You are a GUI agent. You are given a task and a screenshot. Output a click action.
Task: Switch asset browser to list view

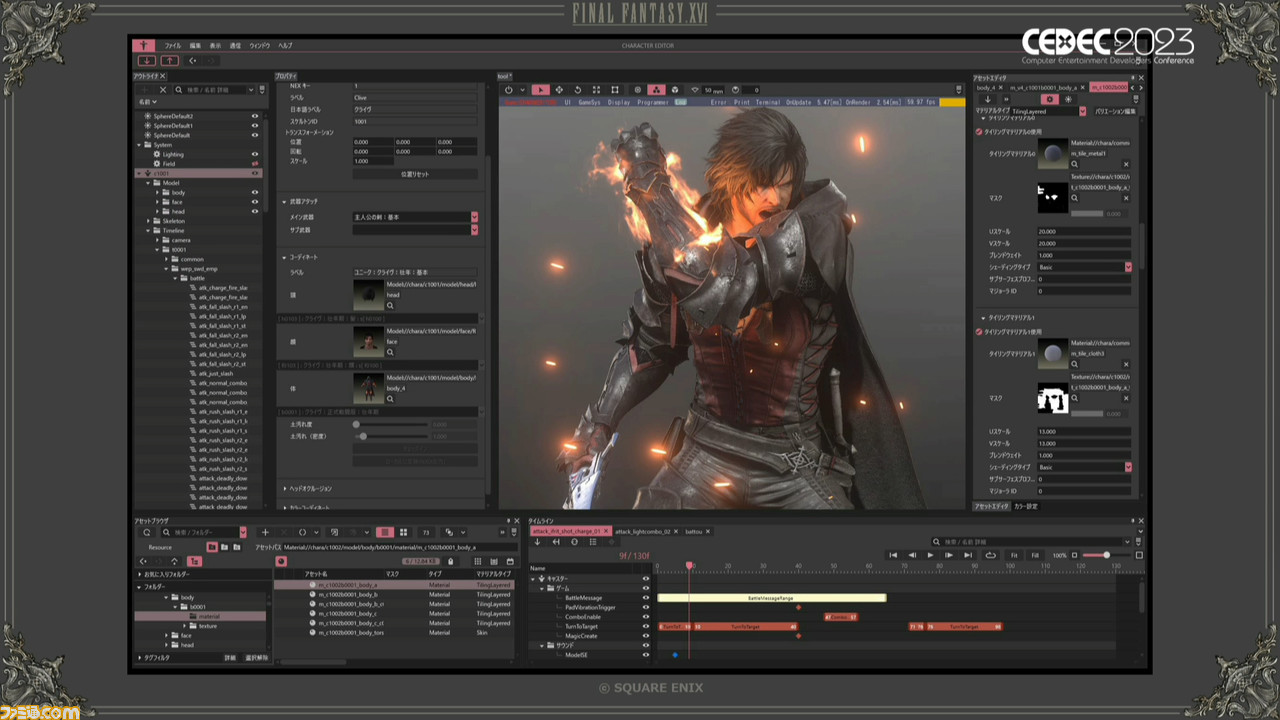(x=385, y=532)
